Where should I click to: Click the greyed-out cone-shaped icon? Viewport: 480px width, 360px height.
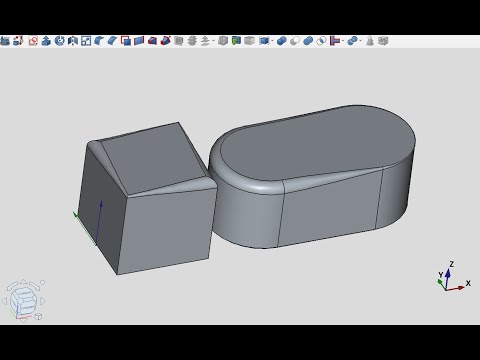[x=370, y=41]
